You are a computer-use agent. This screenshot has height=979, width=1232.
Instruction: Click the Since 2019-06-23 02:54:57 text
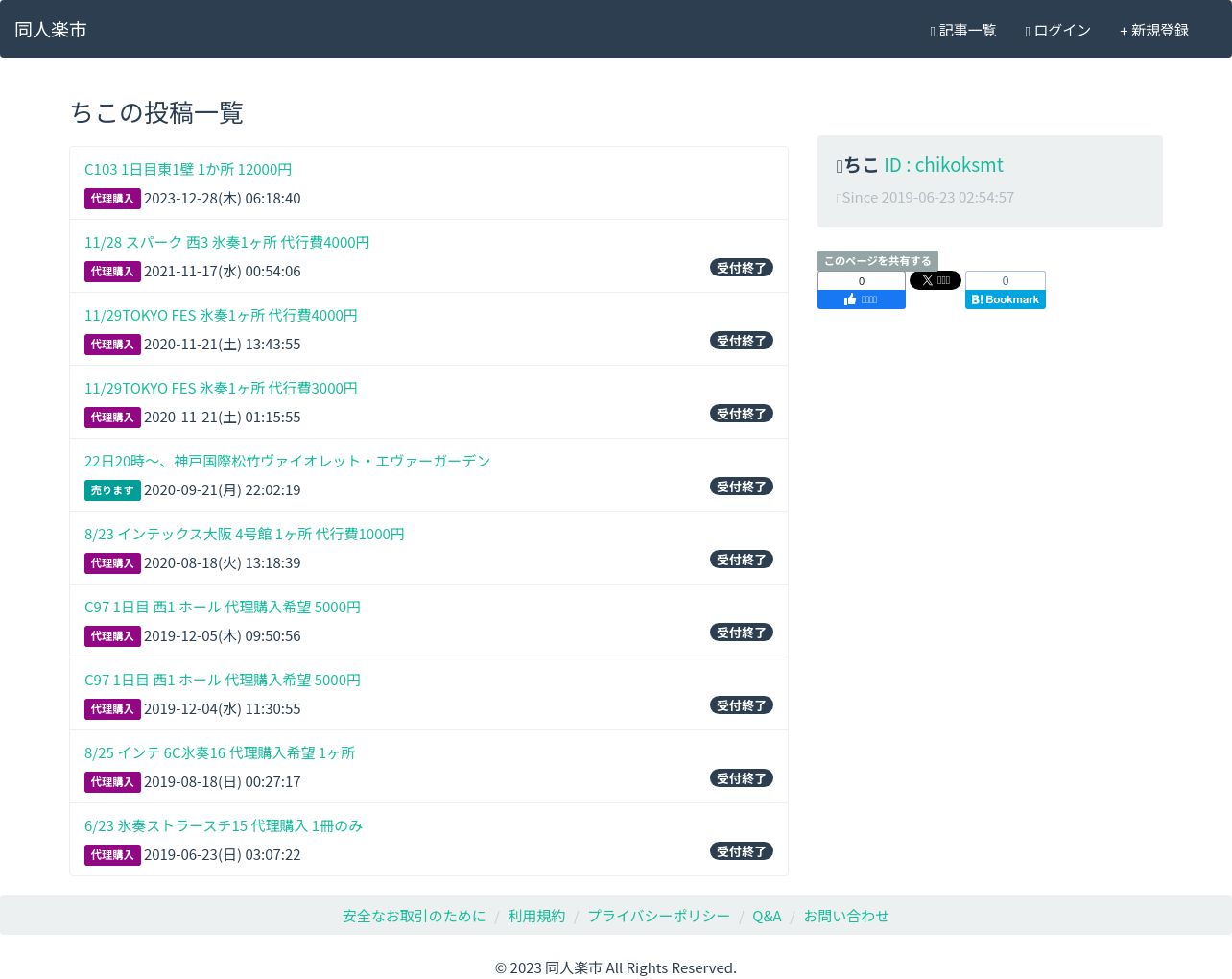coord(925,197)
